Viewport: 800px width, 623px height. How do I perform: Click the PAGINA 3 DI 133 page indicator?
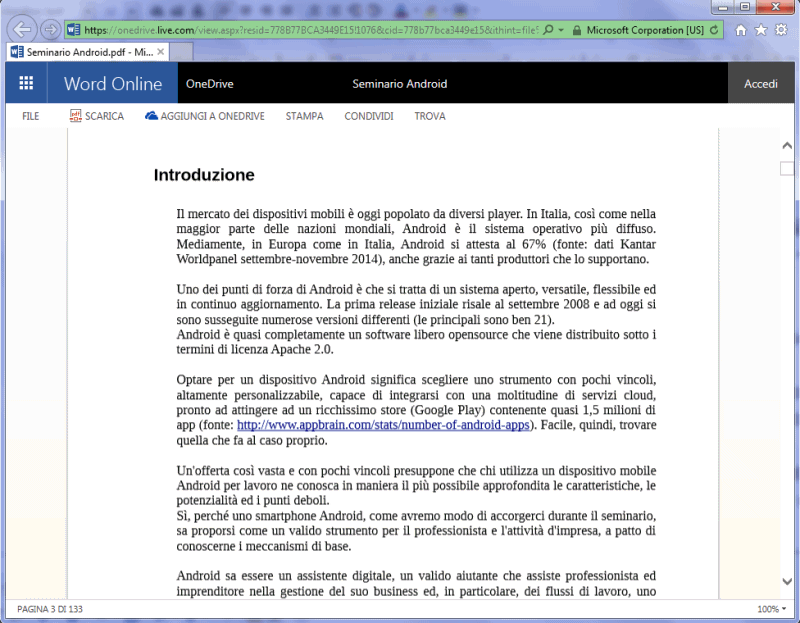[x=50, y=609]
